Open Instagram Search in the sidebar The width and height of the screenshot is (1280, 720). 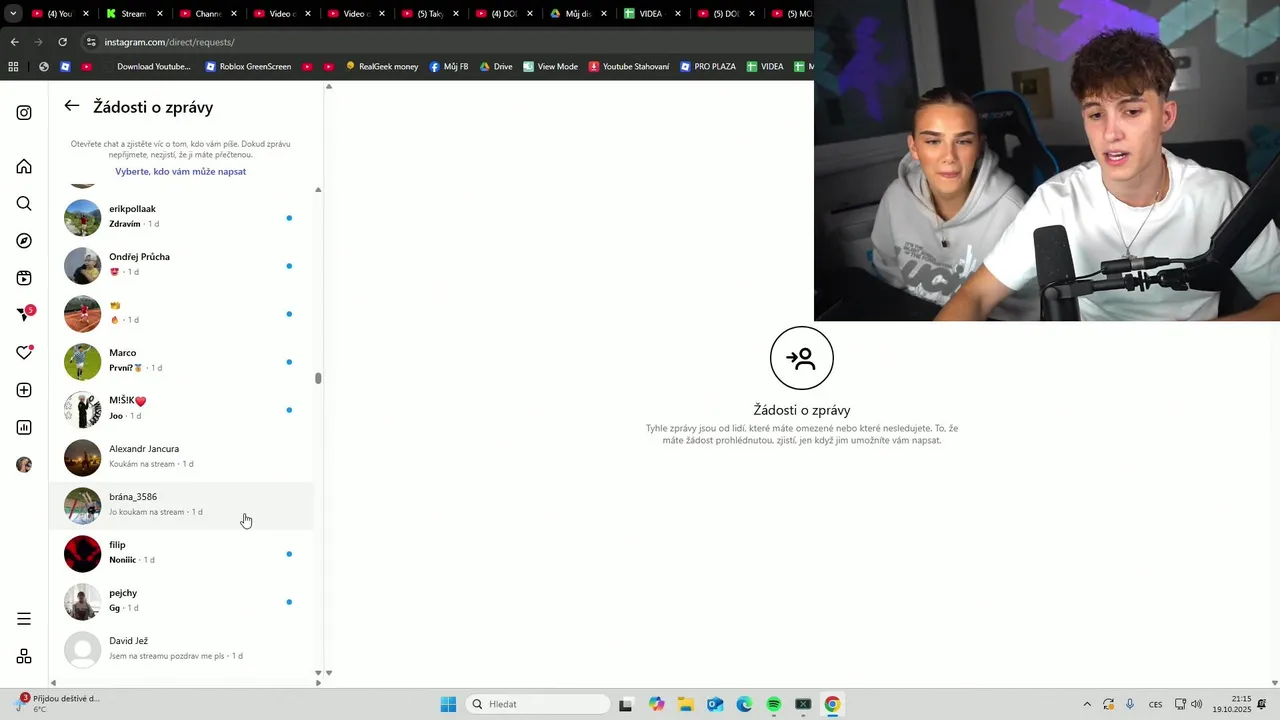pos(24,204)
